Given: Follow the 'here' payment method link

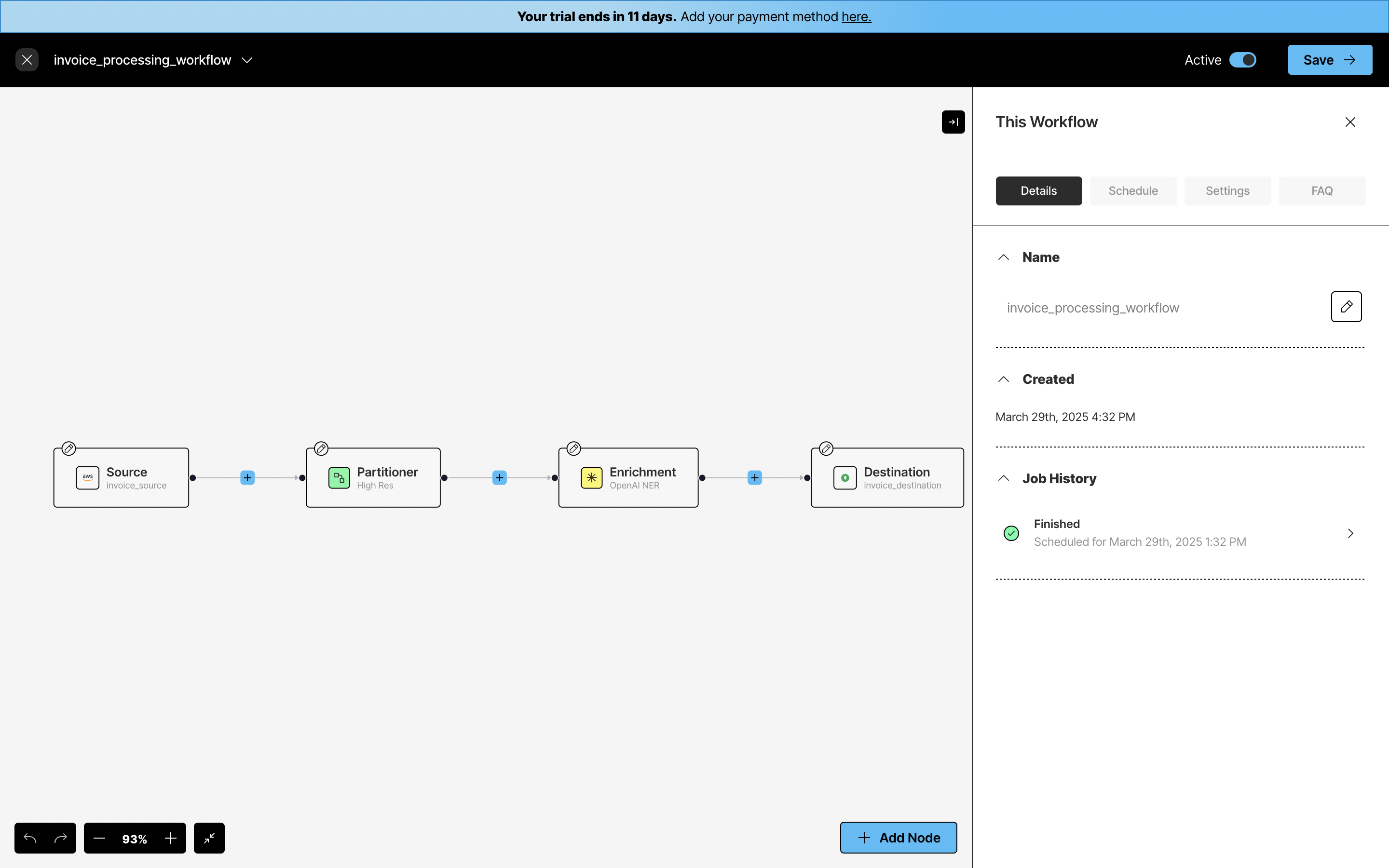Looking at the screenshot, I should coord(856,17).
